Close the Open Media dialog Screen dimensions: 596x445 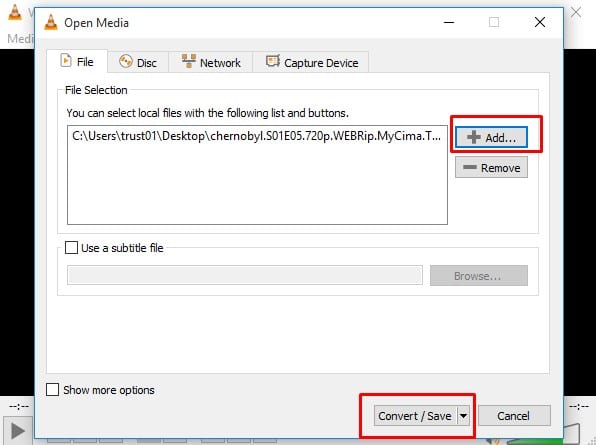point(540,22)
